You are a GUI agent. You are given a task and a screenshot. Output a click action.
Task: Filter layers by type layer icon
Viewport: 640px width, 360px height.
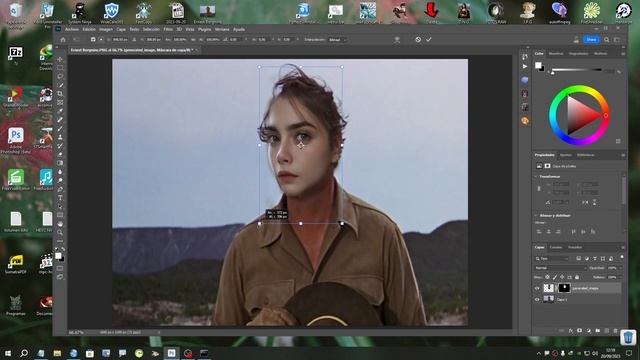pos(595,258)
